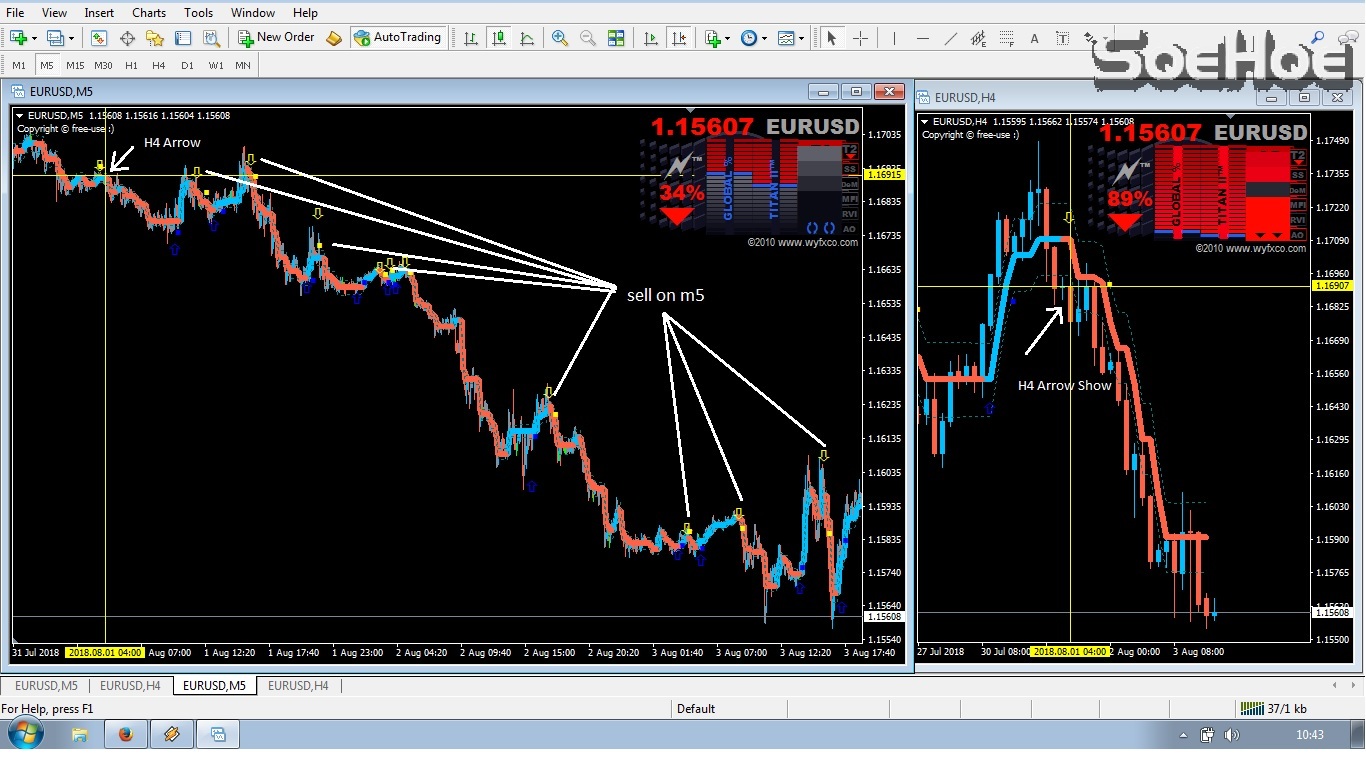The height and width of the screenshot is (768, 1366).
Task: Open the Data Window crosshair icon
Action: click(x=127, y=38)
